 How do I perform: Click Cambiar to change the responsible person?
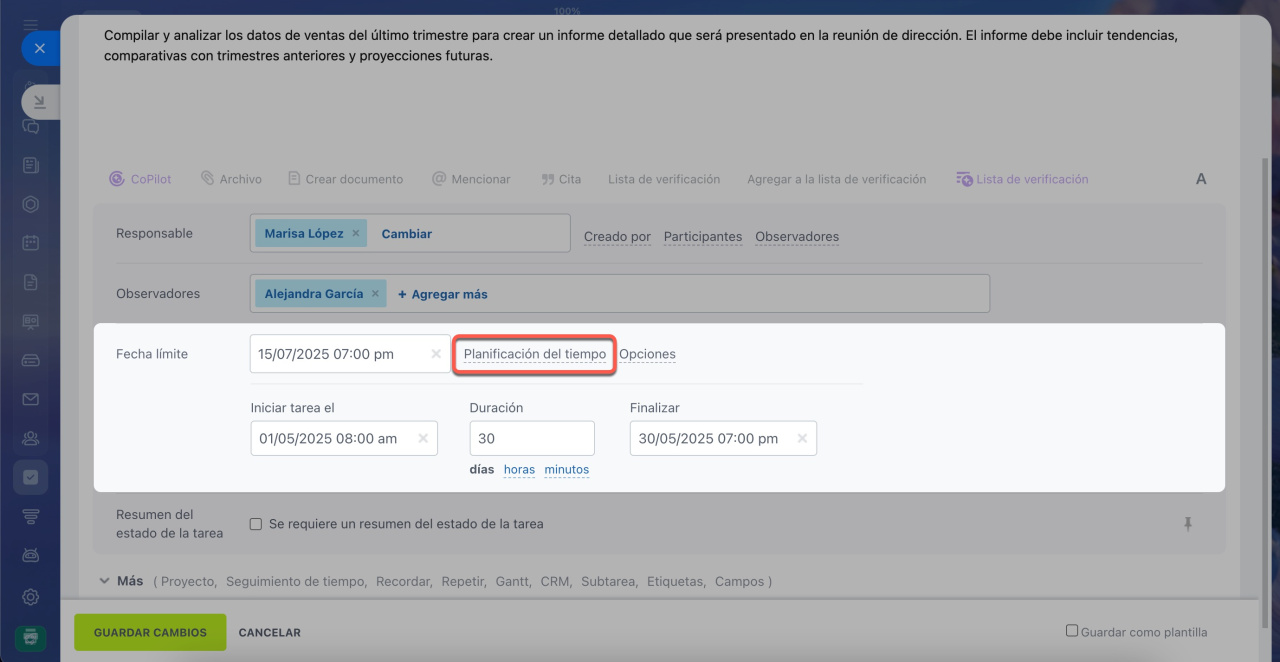point(407,233)
